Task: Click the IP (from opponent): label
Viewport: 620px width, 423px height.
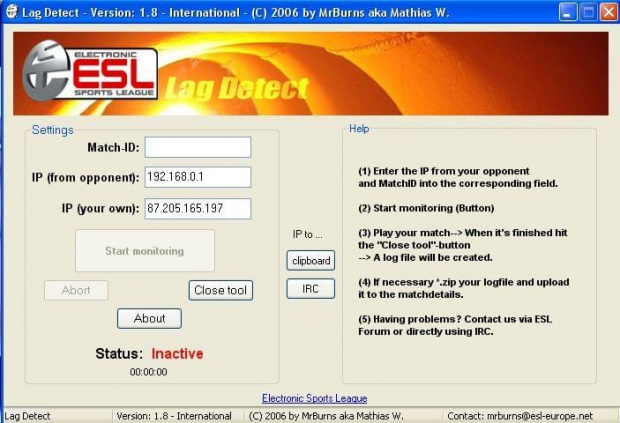Action: point(85,178)
